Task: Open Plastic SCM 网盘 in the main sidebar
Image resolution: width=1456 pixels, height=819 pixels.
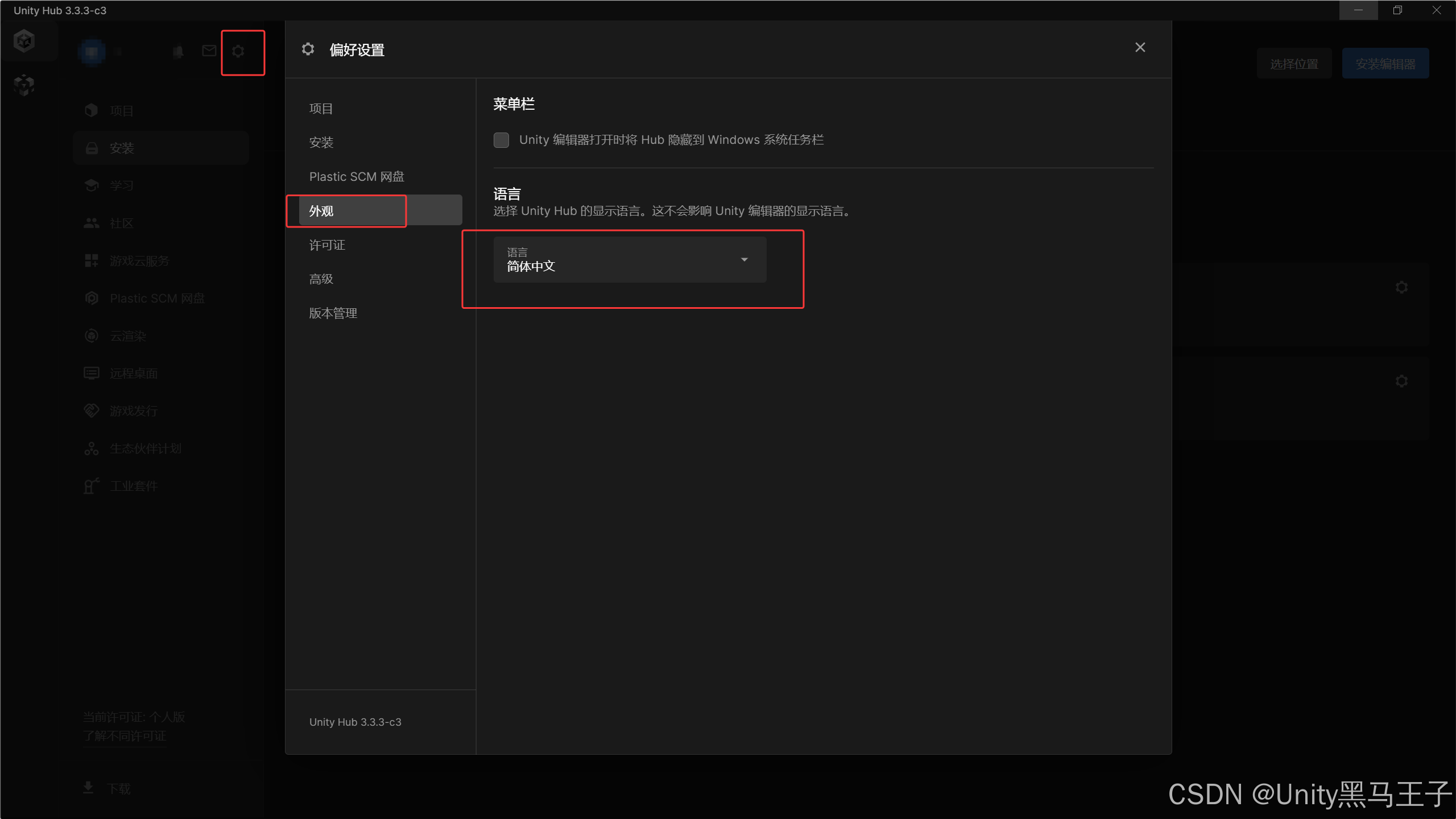Action: coord(161,298)
